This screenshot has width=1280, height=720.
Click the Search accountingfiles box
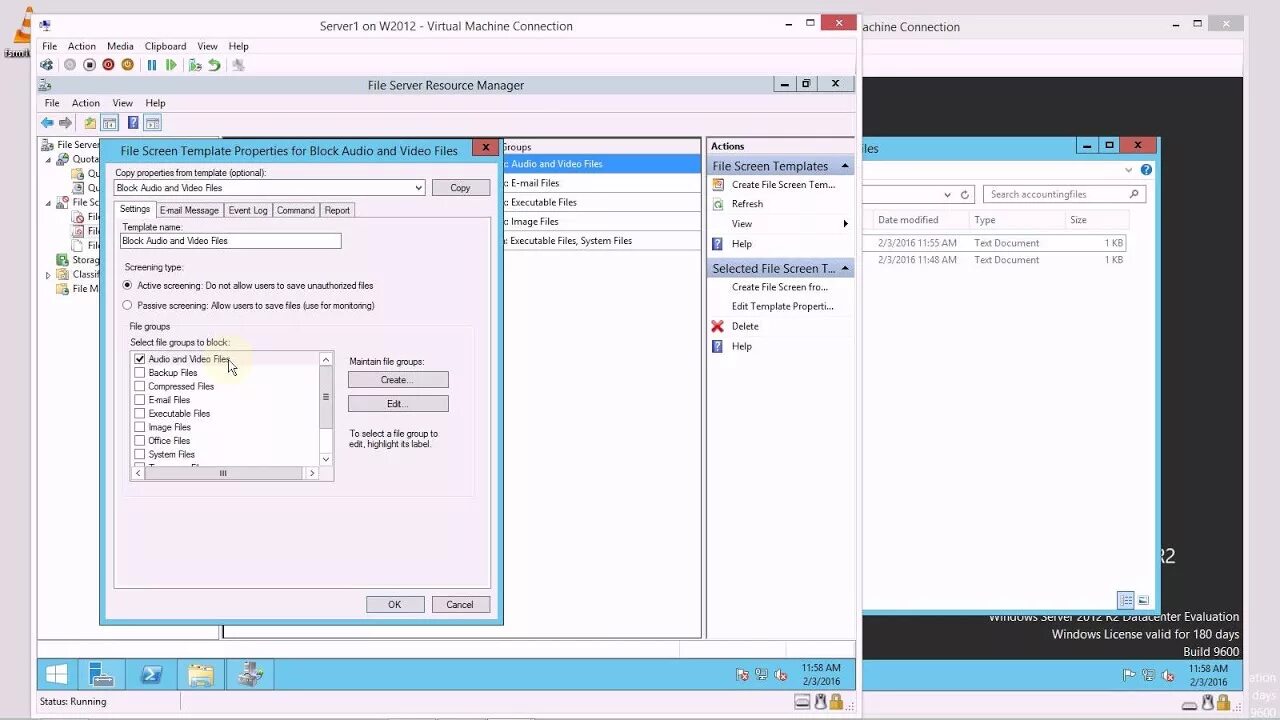tap(1064, 194)
